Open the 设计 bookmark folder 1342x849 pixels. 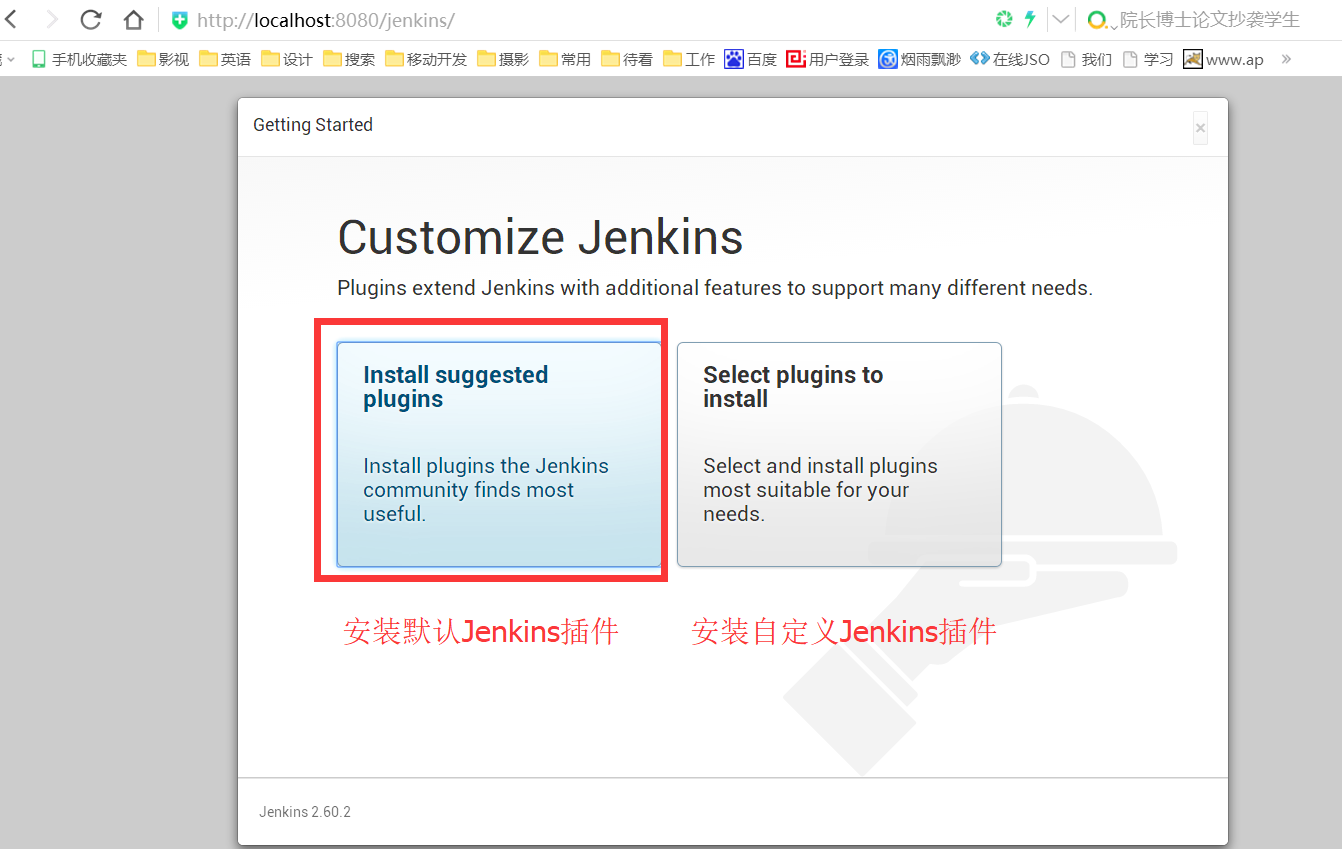pos(287,59)
